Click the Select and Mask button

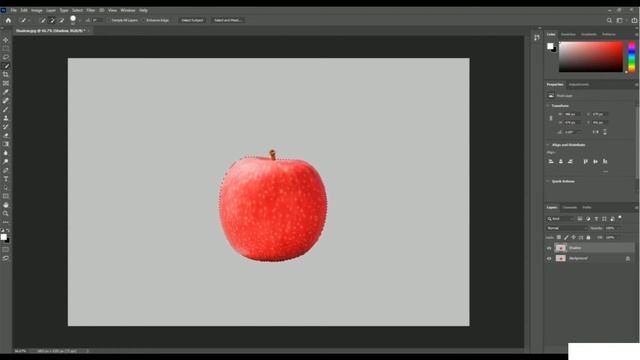point(227,20)
